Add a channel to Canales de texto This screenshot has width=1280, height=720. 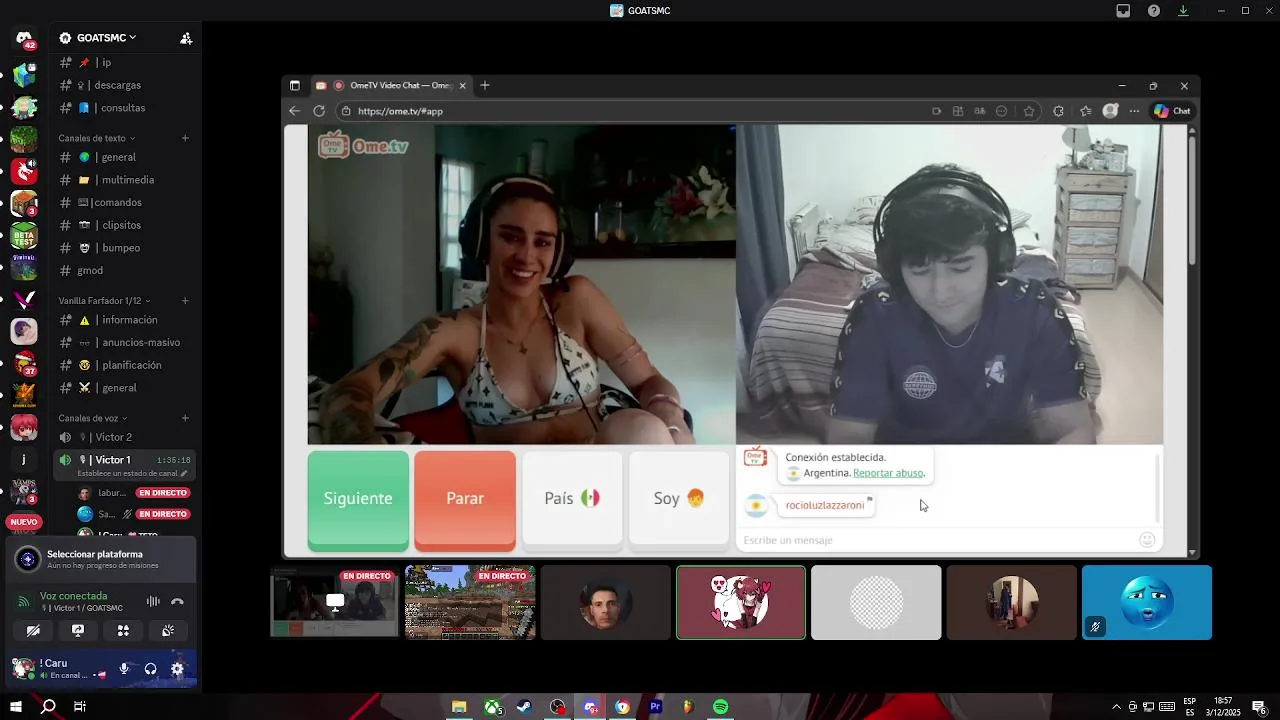(185, 138)
